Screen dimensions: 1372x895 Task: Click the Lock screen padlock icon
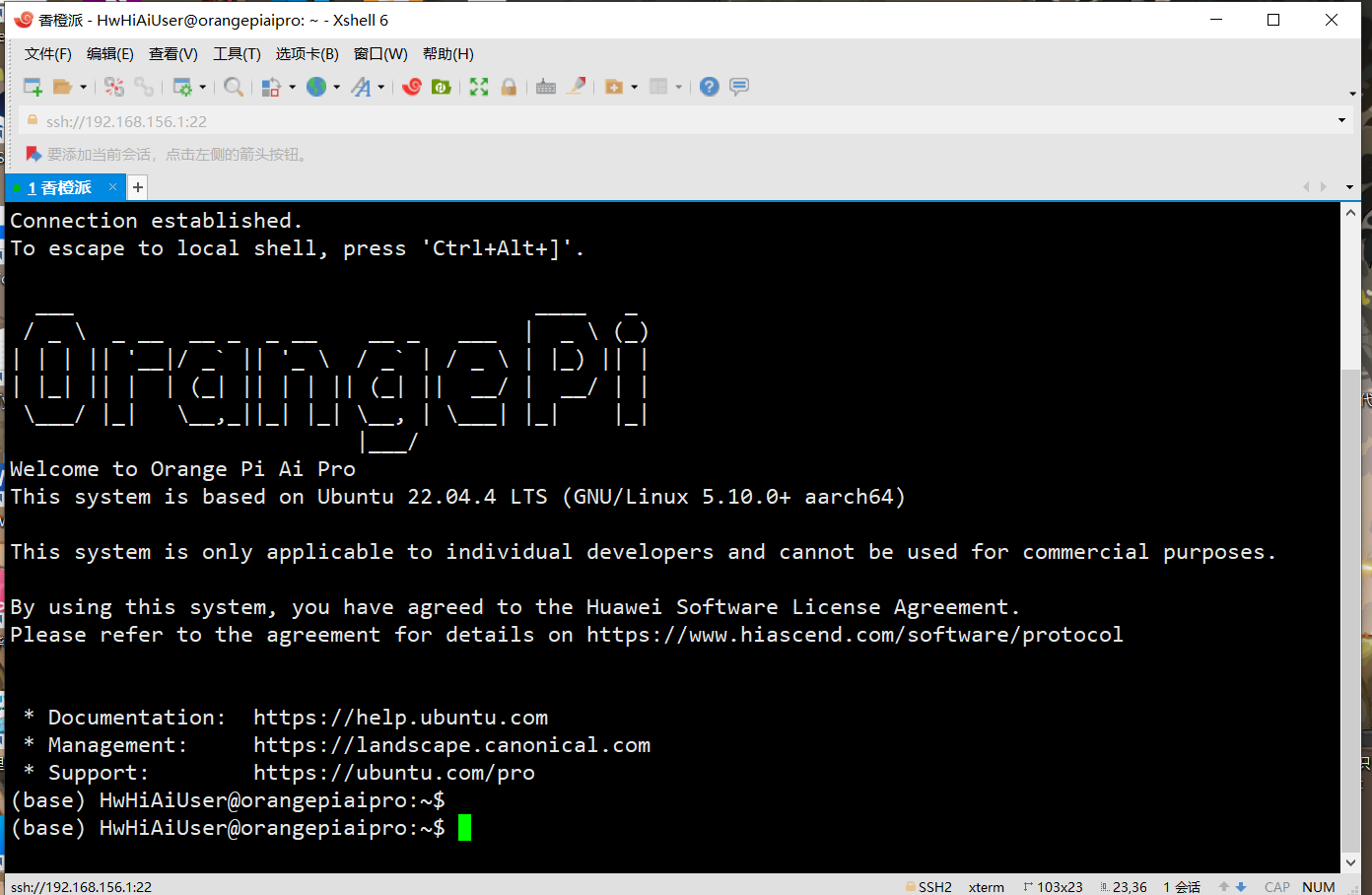[x=509, y=87]
